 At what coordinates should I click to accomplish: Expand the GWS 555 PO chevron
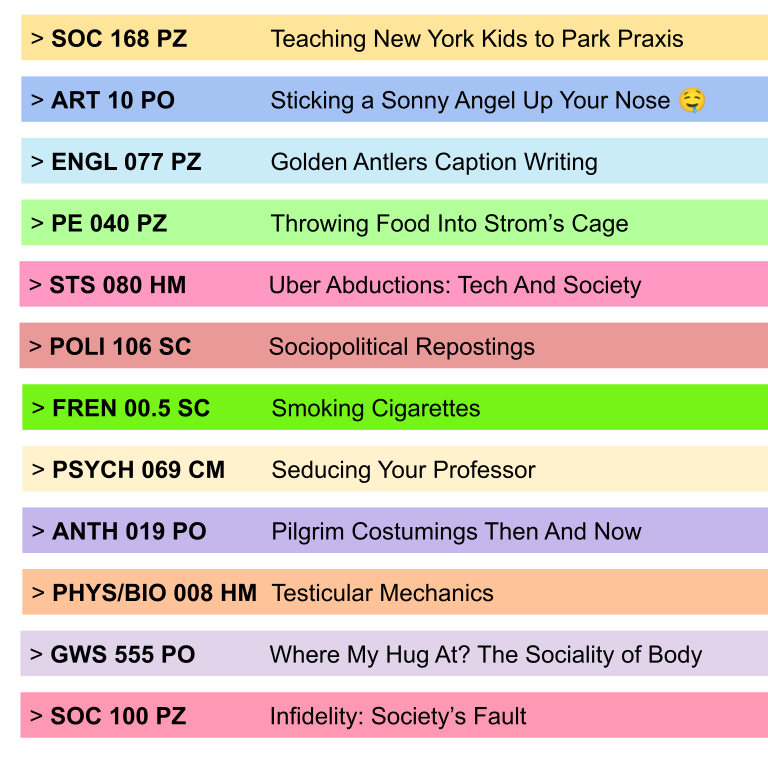pyautogui.click(x=36, y=656)
